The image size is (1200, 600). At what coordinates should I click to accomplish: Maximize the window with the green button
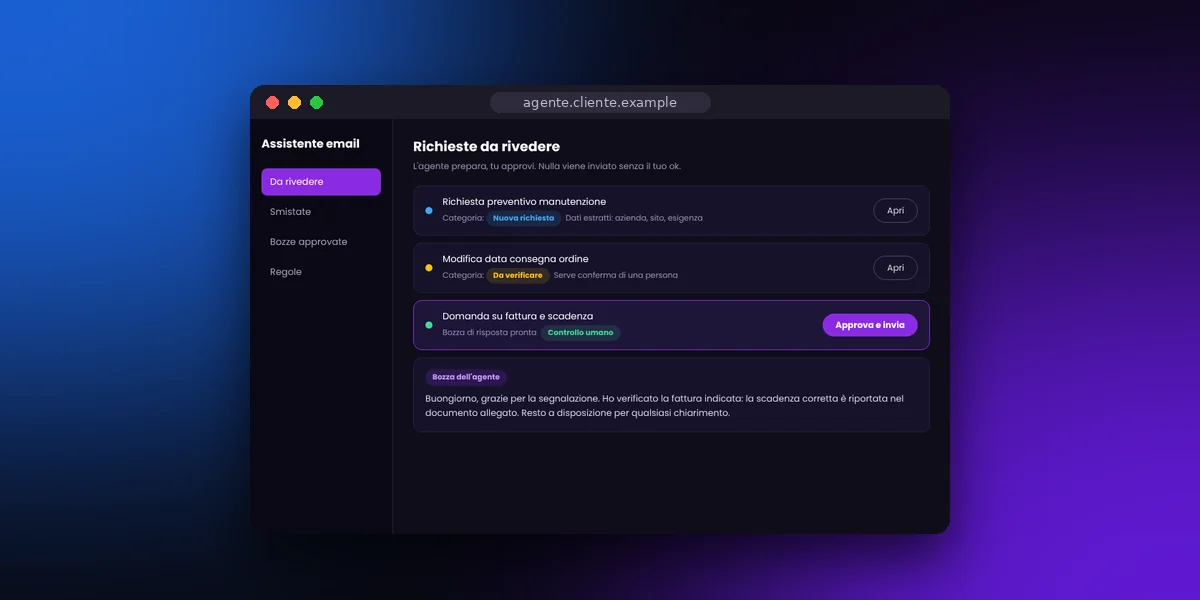click(x=316, y=102)
